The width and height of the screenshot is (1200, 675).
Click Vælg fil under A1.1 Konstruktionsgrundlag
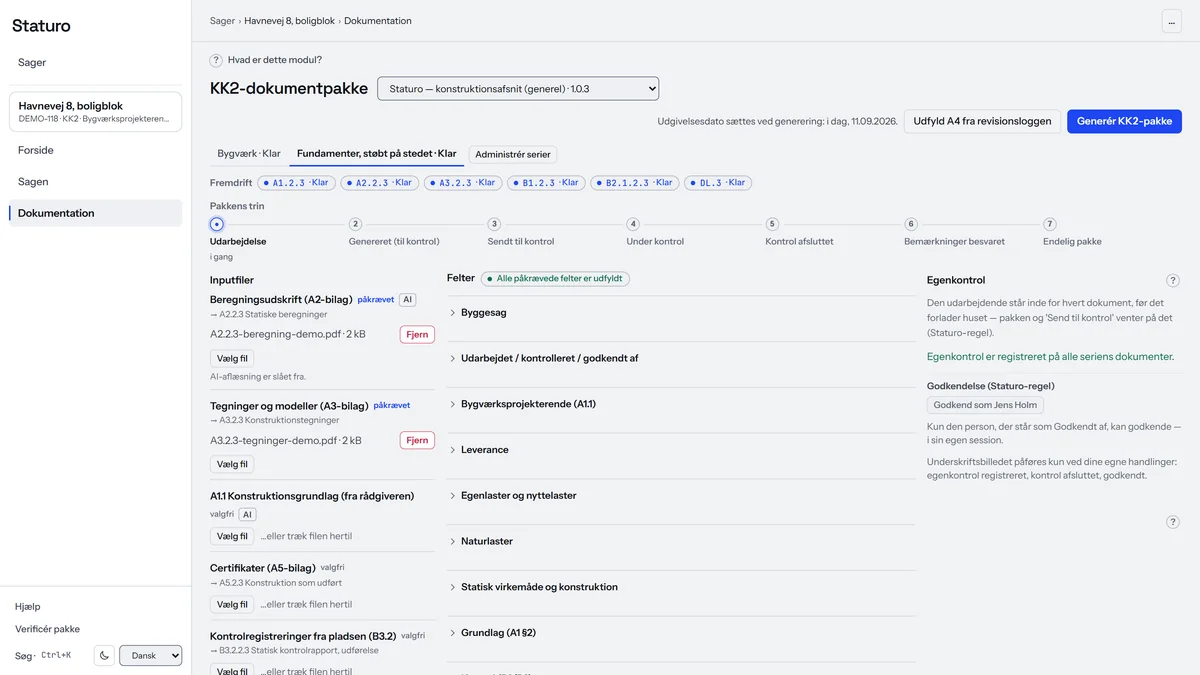click(232, 536)
